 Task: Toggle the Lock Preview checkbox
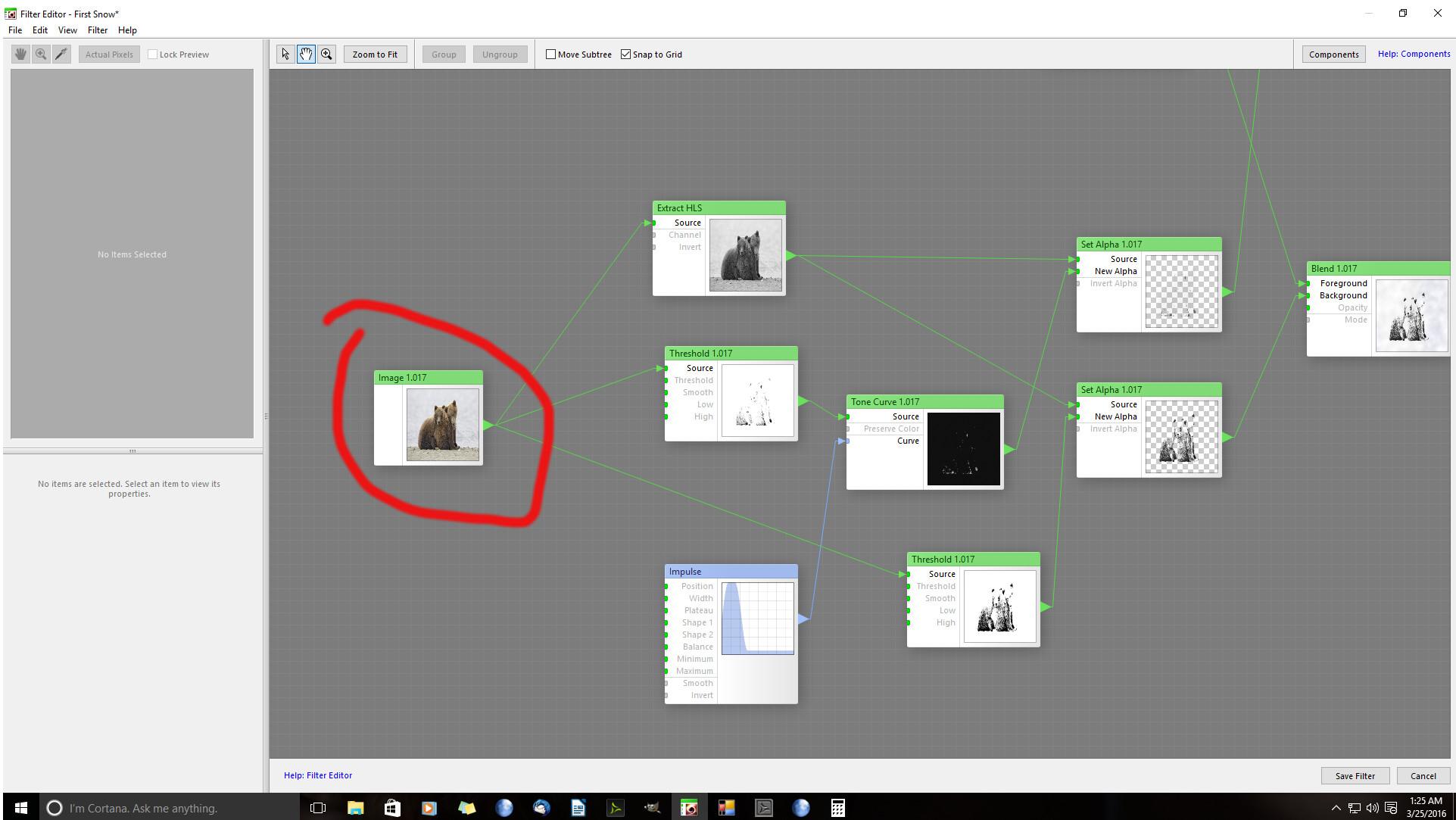pyautogui.click(x=153, y=55)
